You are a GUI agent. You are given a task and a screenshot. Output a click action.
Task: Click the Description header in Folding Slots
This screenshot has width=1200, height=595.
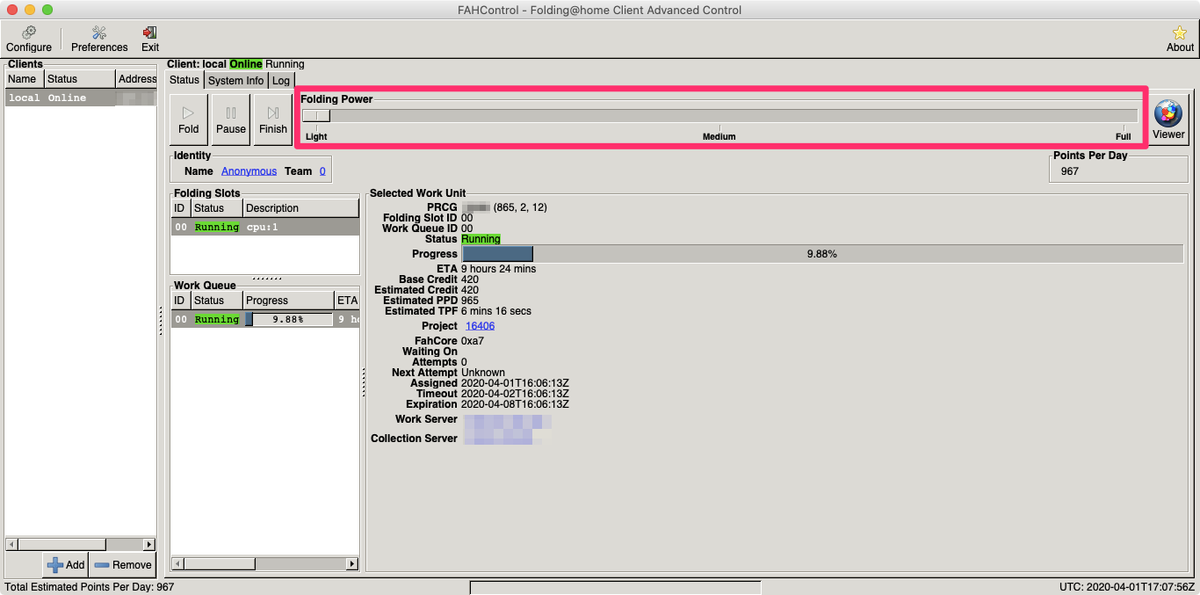pos(301,208)
